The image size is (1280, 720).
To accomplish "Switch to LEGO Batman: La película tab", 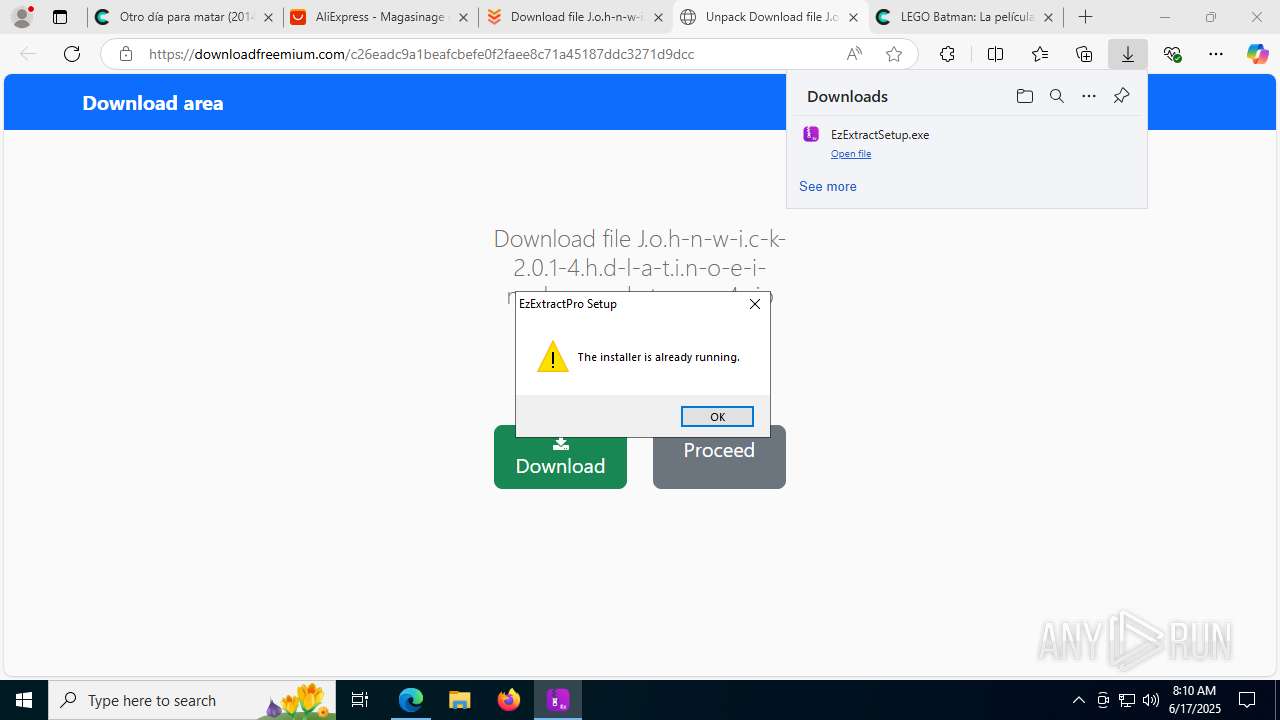I will pos(964,17).
